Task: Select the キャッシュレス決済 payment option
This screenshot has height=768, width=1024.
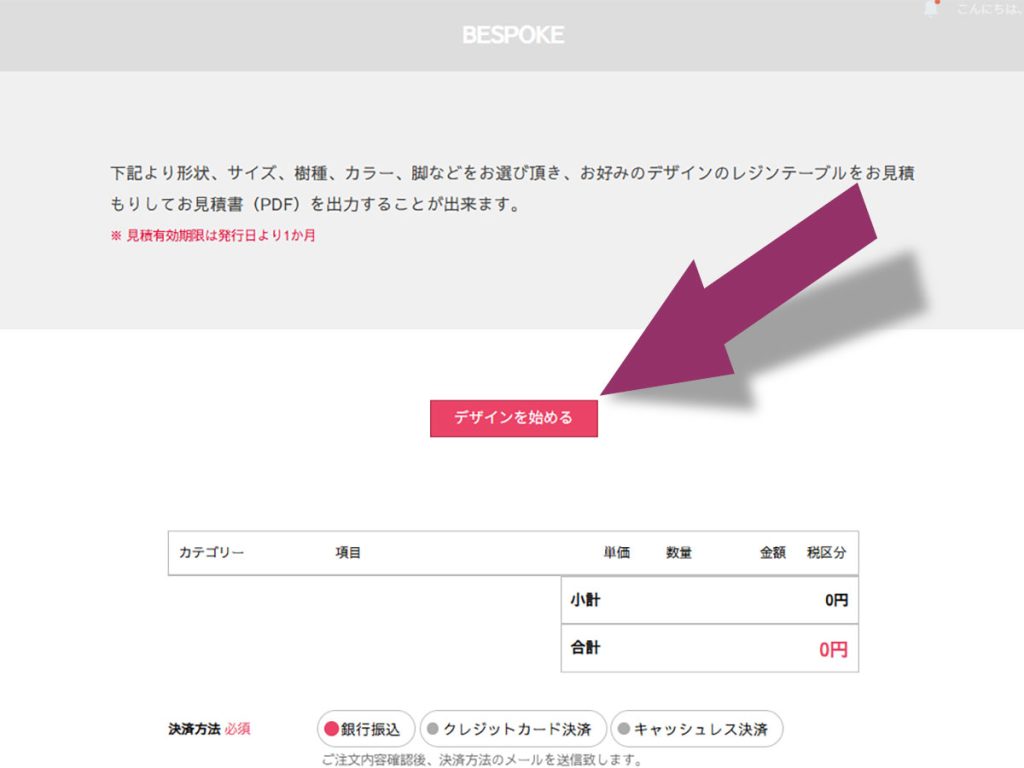Action: pos(696,729)
